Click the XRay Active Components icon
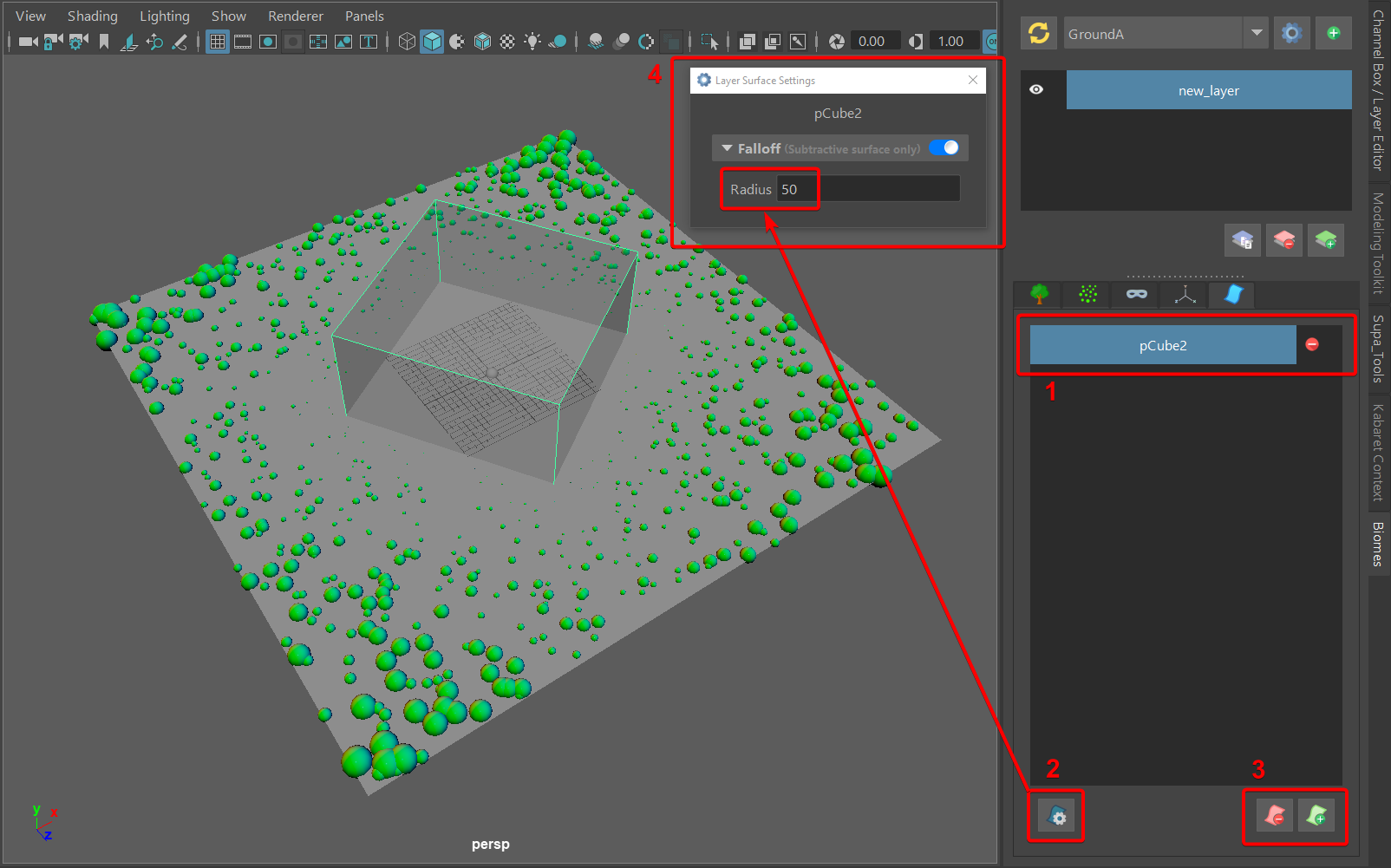1391x868 pixels. [x=772, y=41]
